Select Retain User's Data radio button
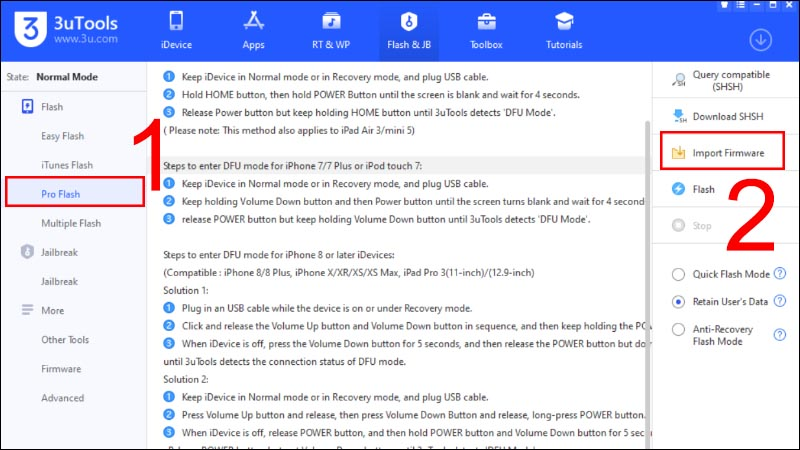 [678, 302]
